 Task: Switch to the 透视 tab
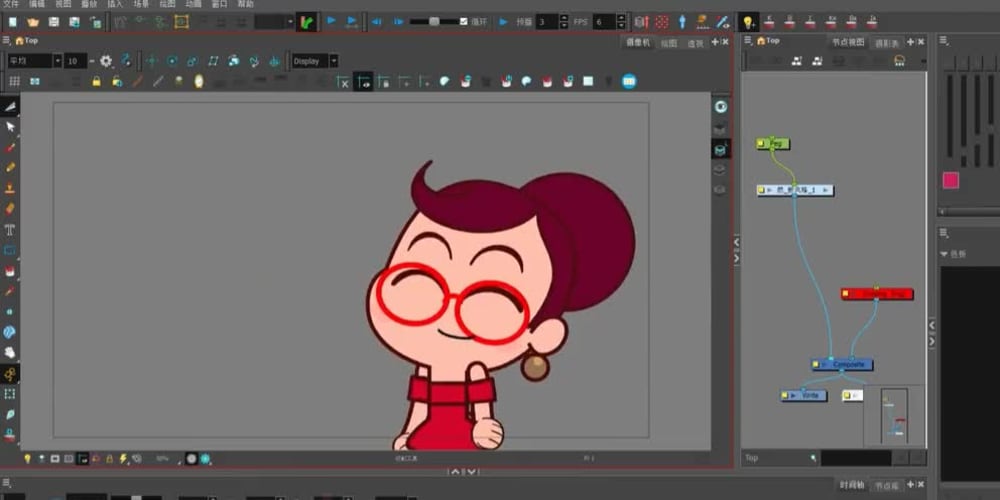coord(695,43)
